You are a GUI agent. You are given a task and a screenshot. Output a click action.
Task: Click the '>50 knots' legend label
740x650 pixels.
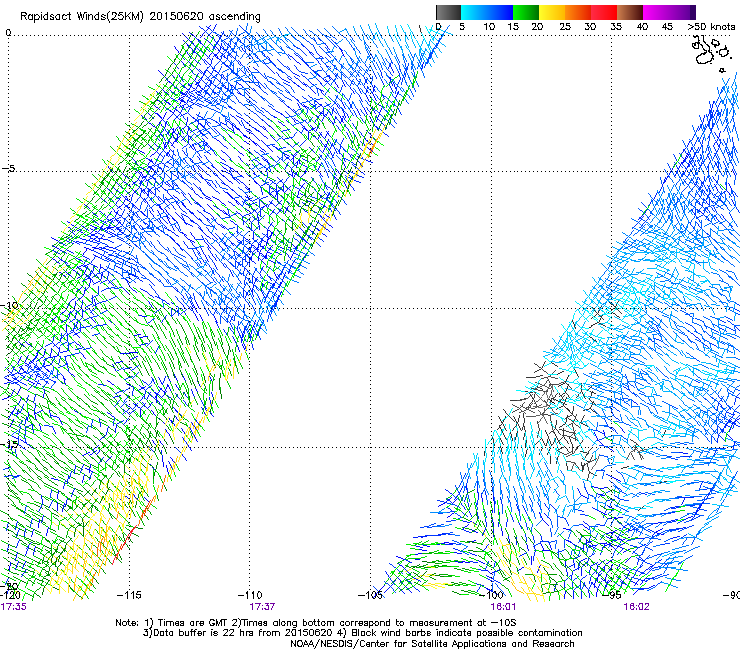click(x=711, y=27)
